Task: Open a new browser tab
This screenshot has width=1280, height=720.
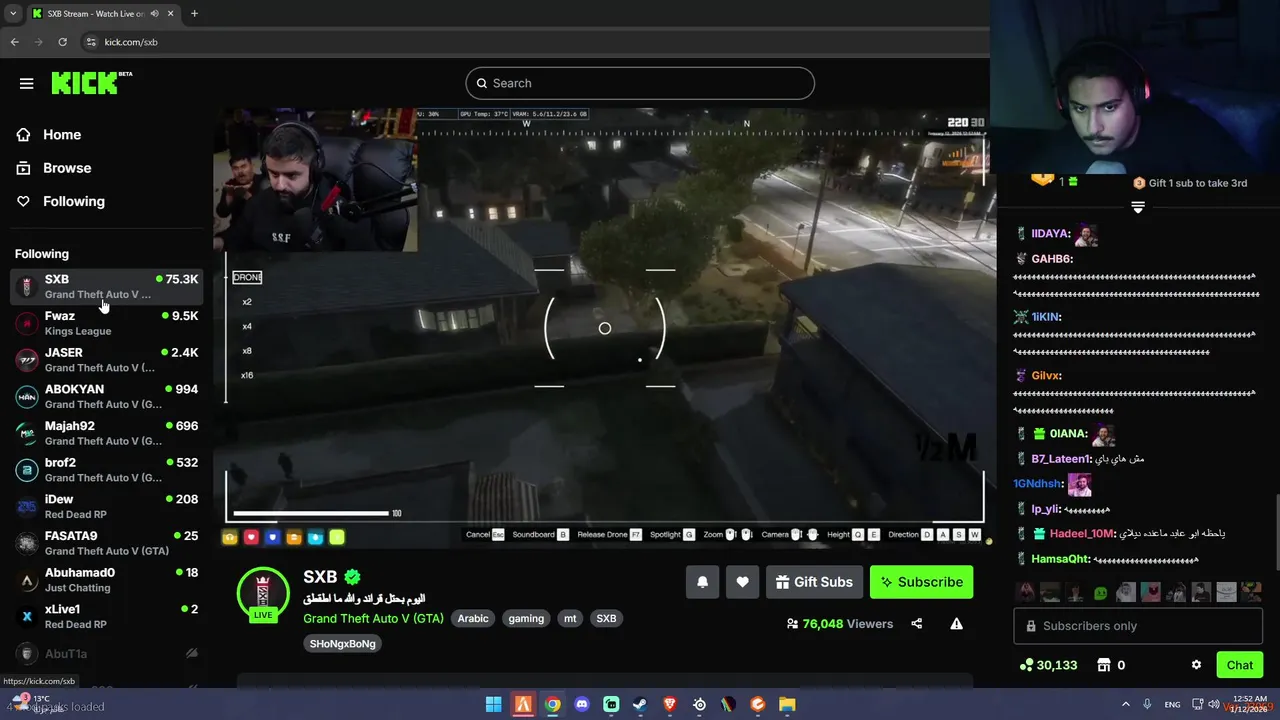Action: click(194, 13)
